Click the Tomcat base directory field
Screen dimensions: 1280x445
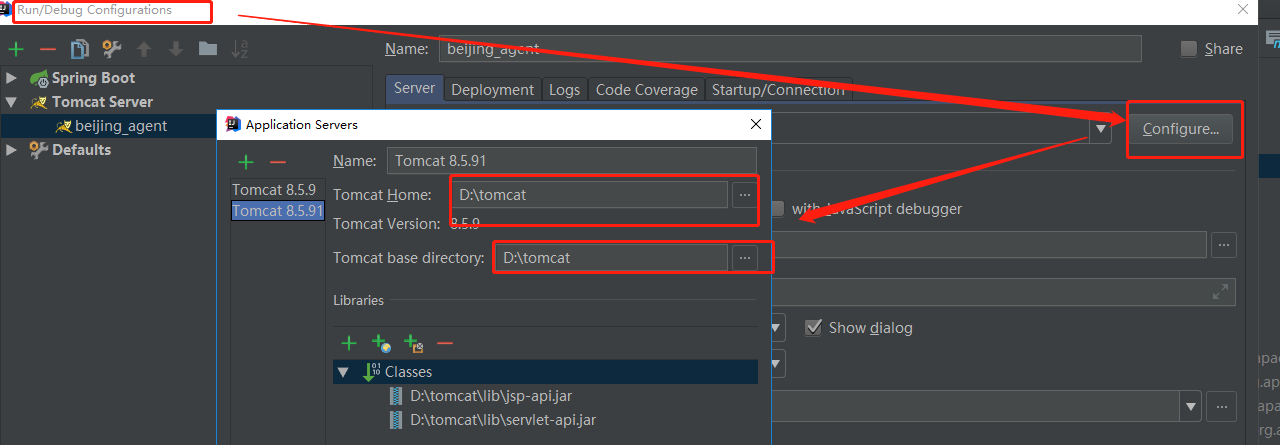coord(612,257)
